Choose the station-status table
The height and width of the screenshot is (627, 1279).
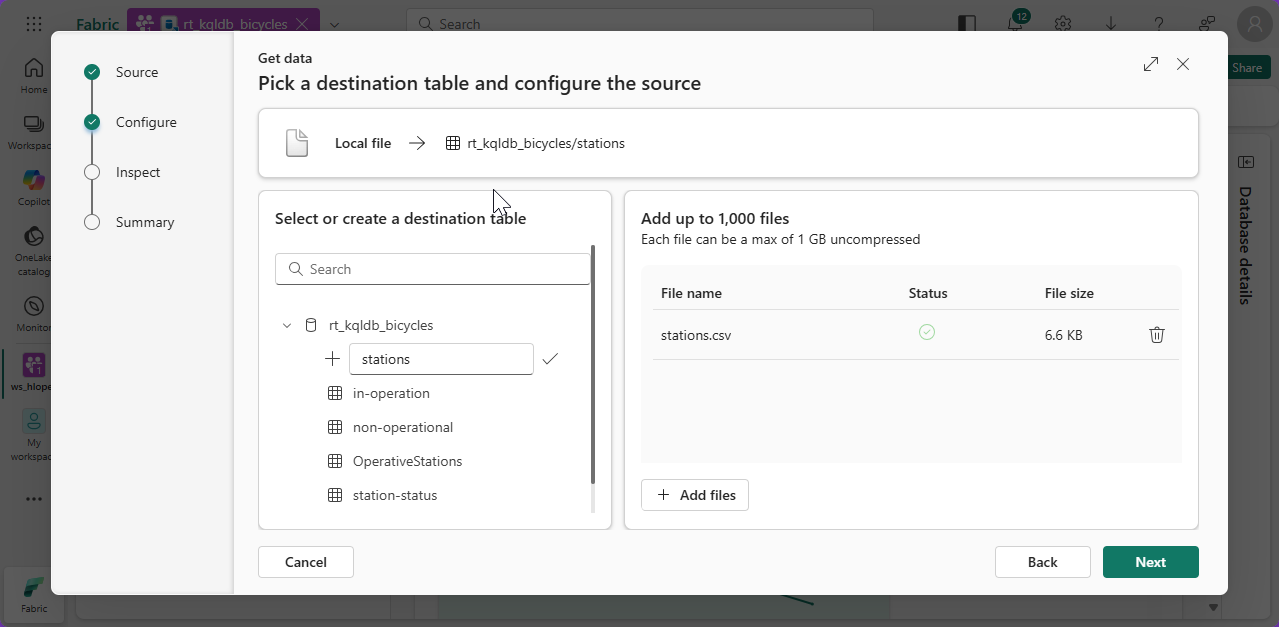[x=394, y=495]
